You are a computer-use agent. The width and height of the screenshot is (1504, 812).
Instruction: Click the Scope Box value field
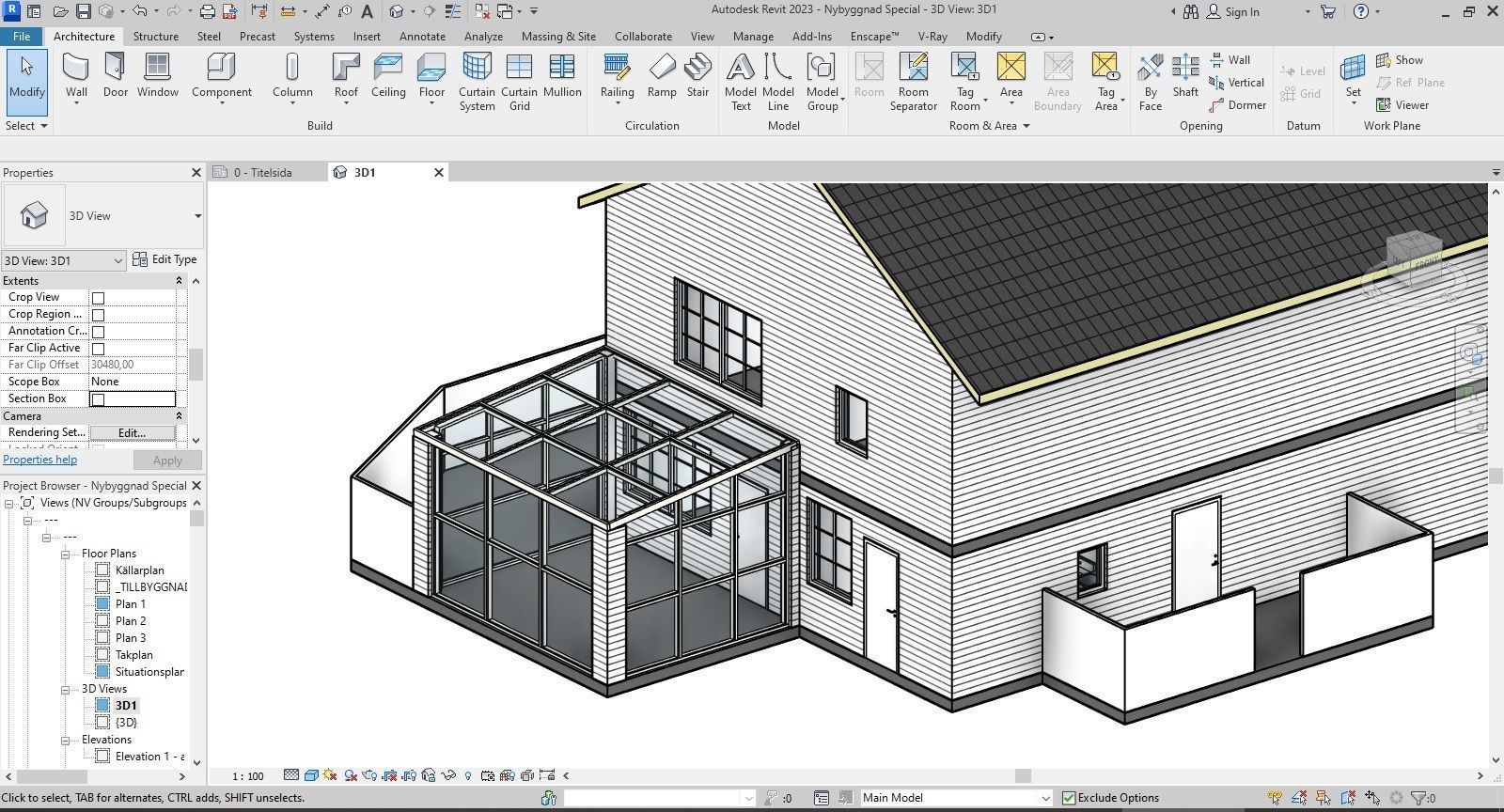click(133, 383)
